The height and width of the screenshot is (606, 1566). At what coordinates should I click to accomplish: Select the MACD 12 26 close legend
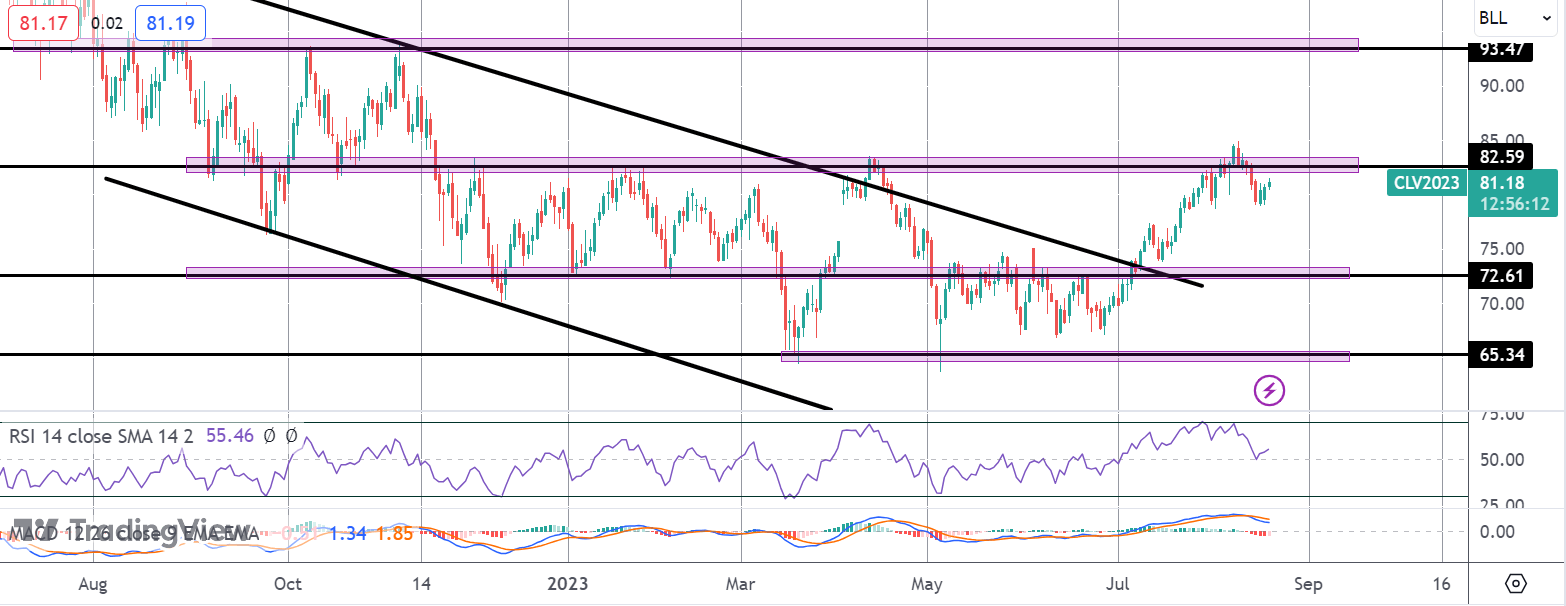(135, 535)
